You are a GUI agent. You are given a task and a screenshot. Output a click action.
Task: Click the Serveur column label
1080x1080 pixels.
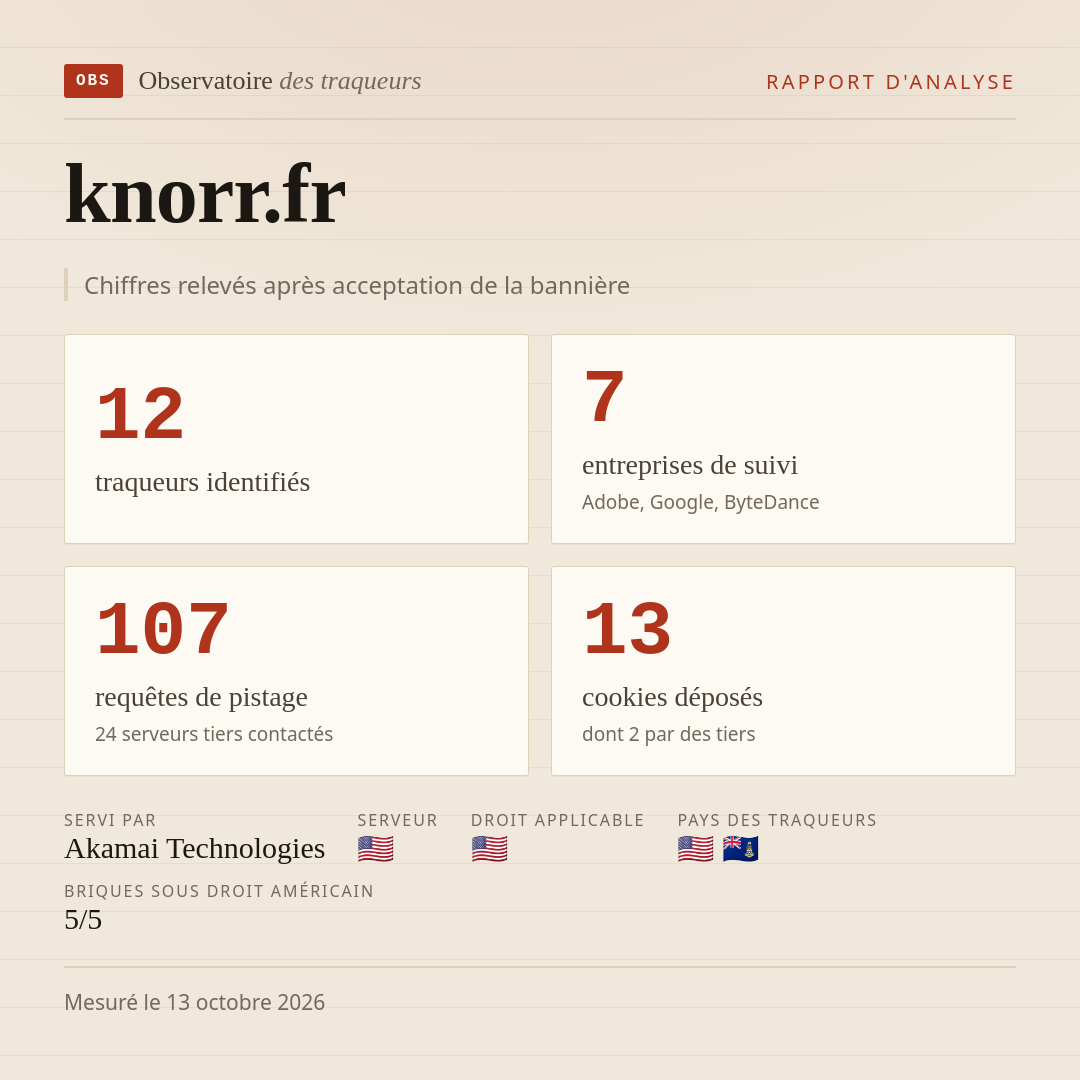(397, 820)
